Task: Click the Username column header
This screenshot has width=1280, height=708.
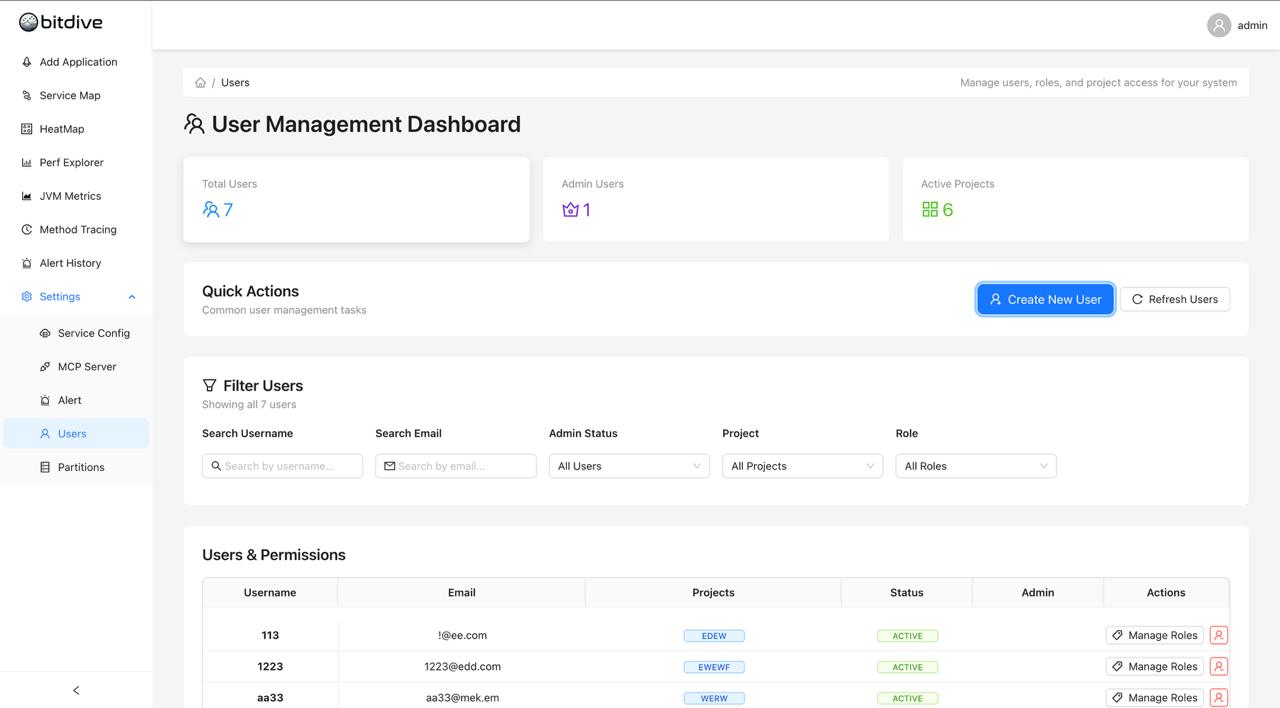Action: (270, 592)
